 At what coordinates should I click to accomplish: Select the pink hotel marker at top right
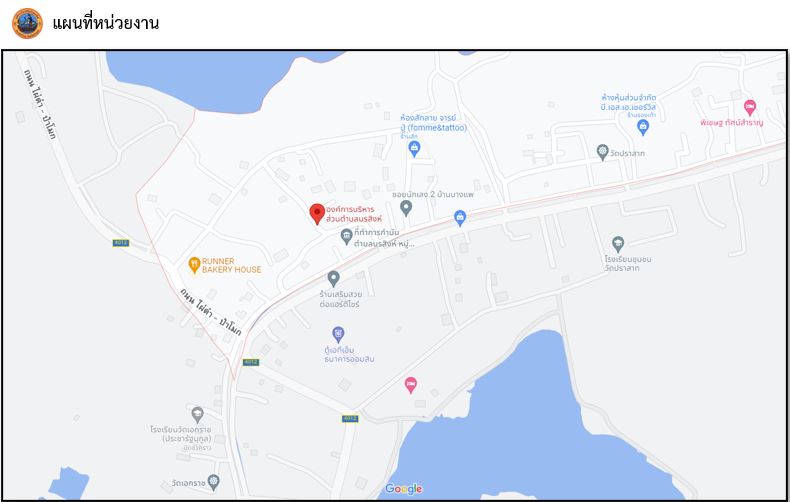[x=750, y=107]
